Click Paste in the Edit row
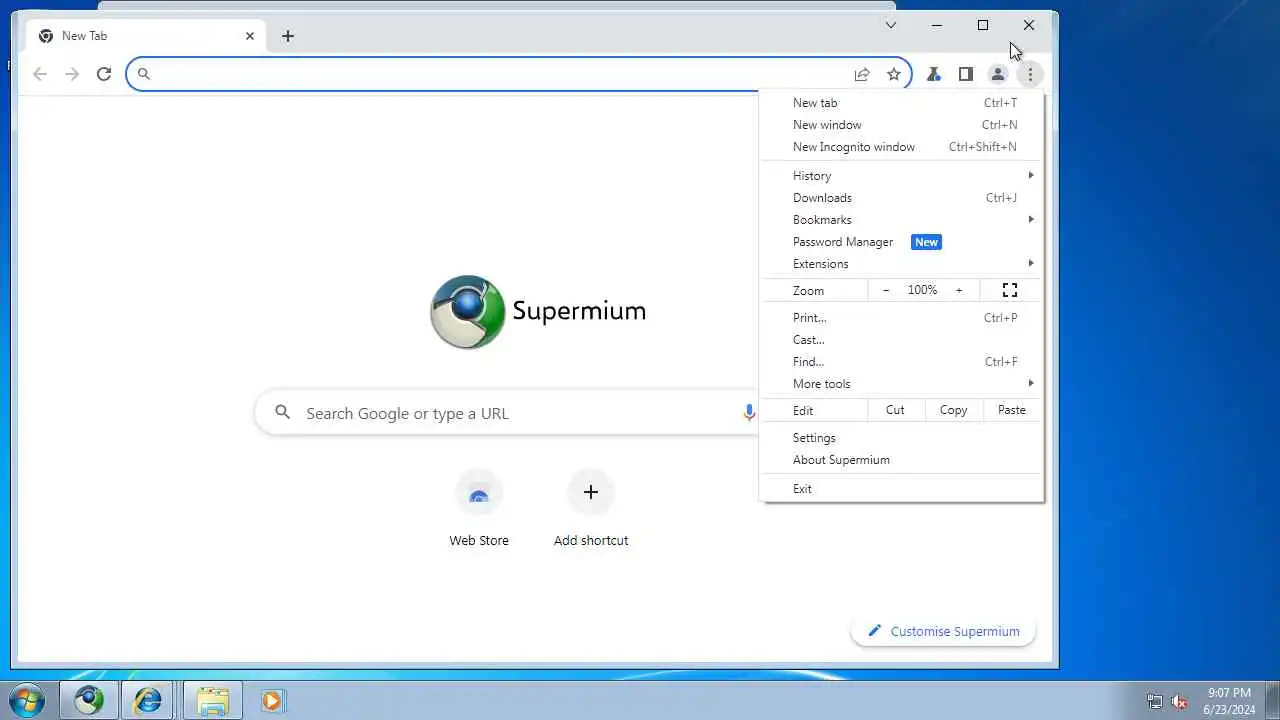1280x720 pixels. point(1012,410)
